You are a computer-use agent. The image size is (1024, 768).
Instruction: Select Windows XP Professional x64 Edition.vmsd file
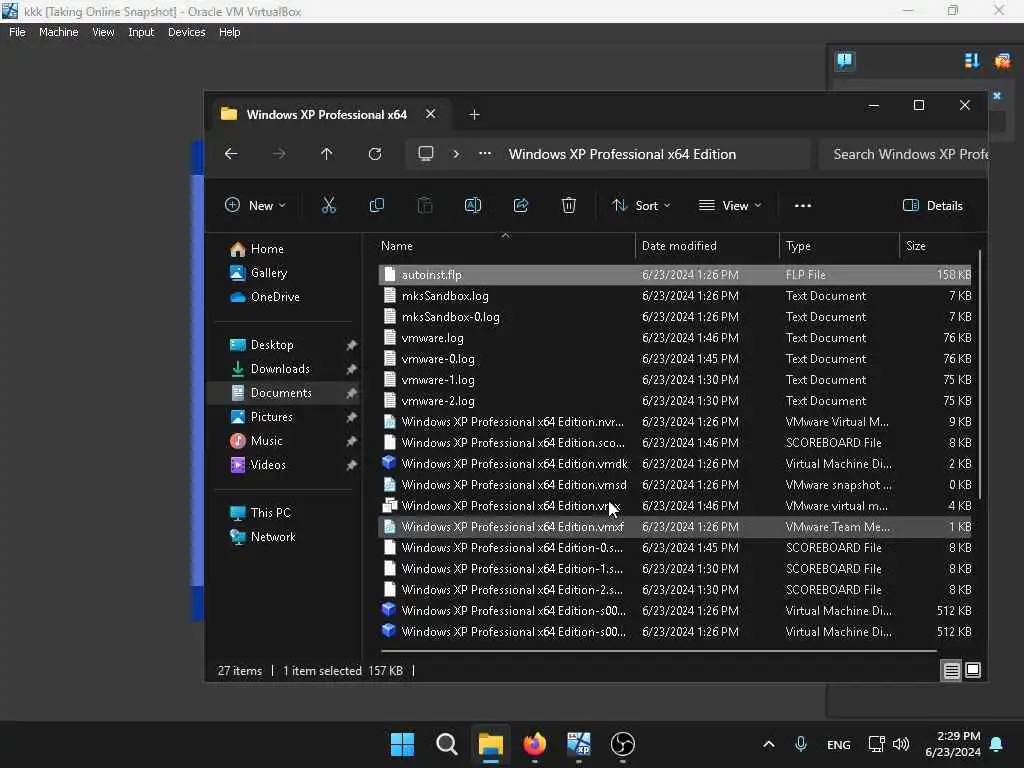[675, 485]
